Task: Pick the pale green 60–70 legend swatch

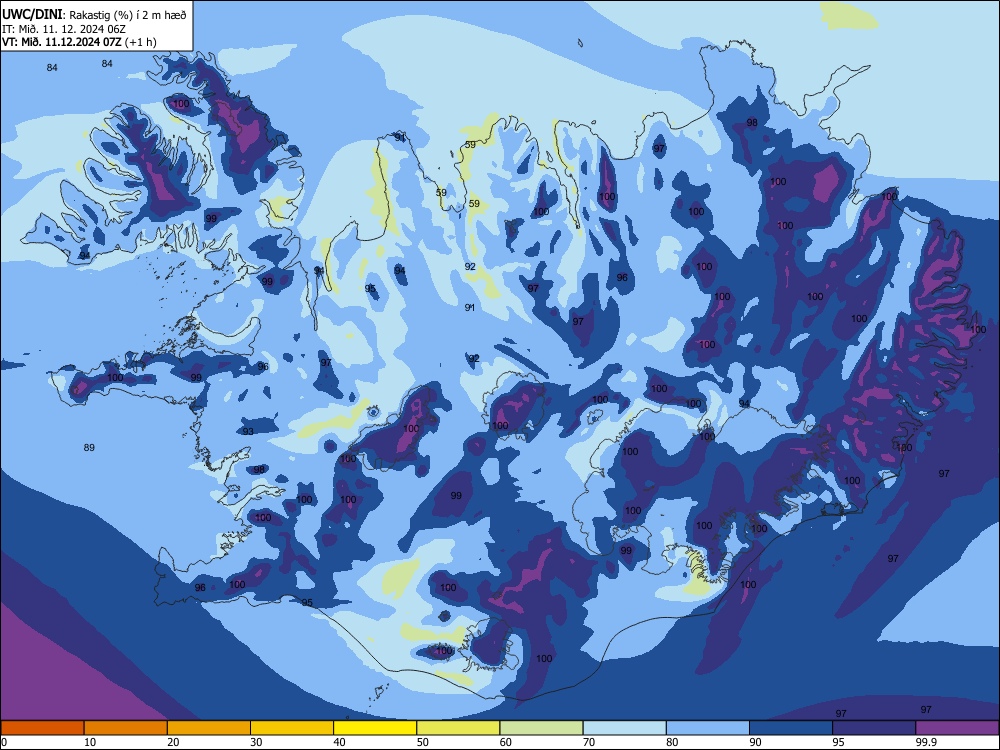Action: (541, 728)
